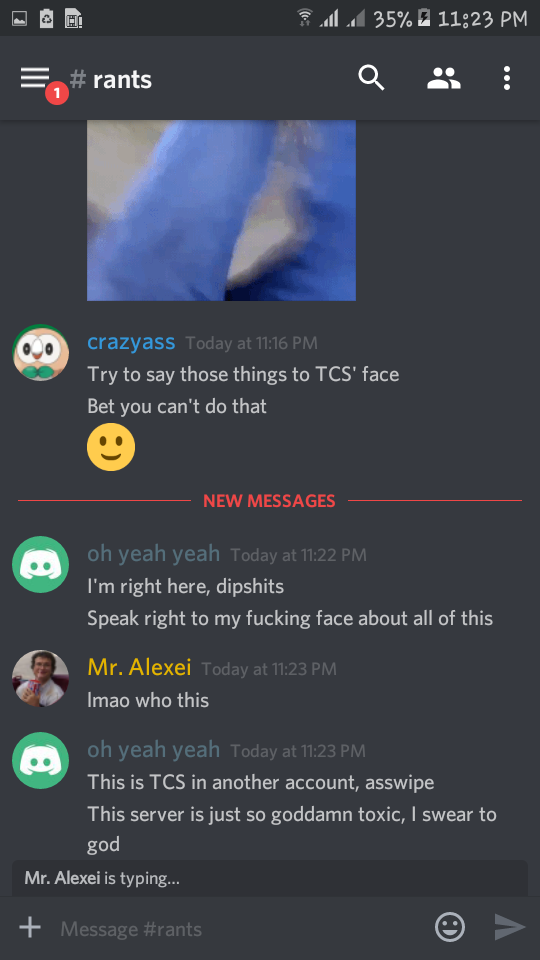Tap the Mr. Alexei username
The image size is (540, 960).
click(139, 667)
